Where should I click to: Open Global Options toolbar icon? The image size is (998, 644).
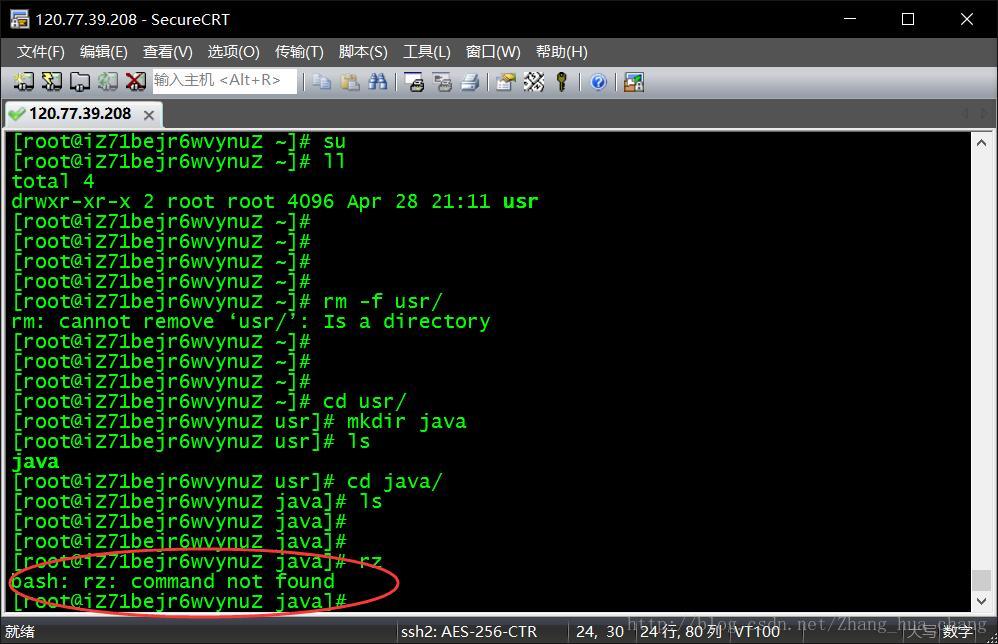(x=534, y=81)
